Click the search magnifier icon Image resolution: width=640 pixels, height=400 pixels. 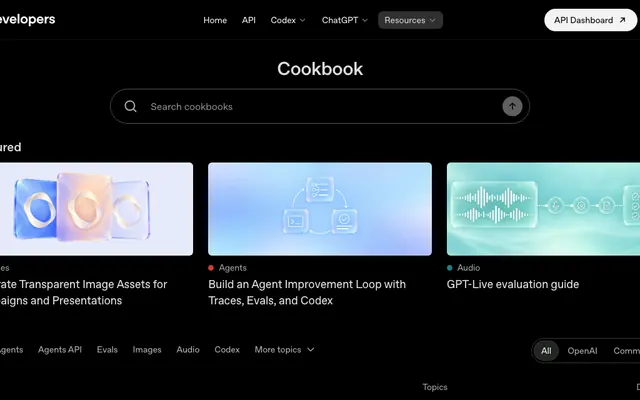point(131,107)
